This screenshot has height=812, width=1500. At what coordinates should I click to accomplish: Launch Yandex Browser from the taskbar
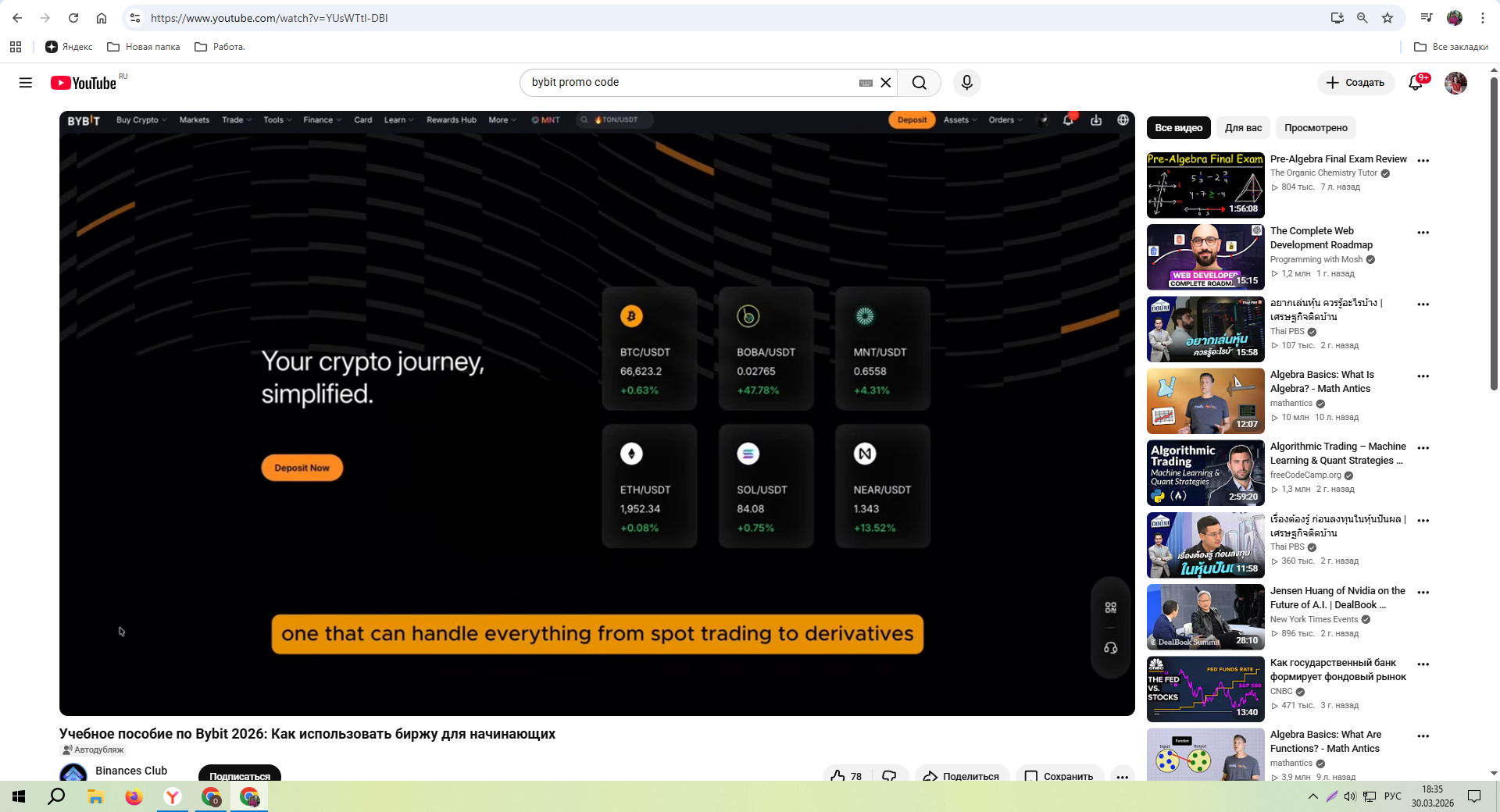(x=173, y=796)
